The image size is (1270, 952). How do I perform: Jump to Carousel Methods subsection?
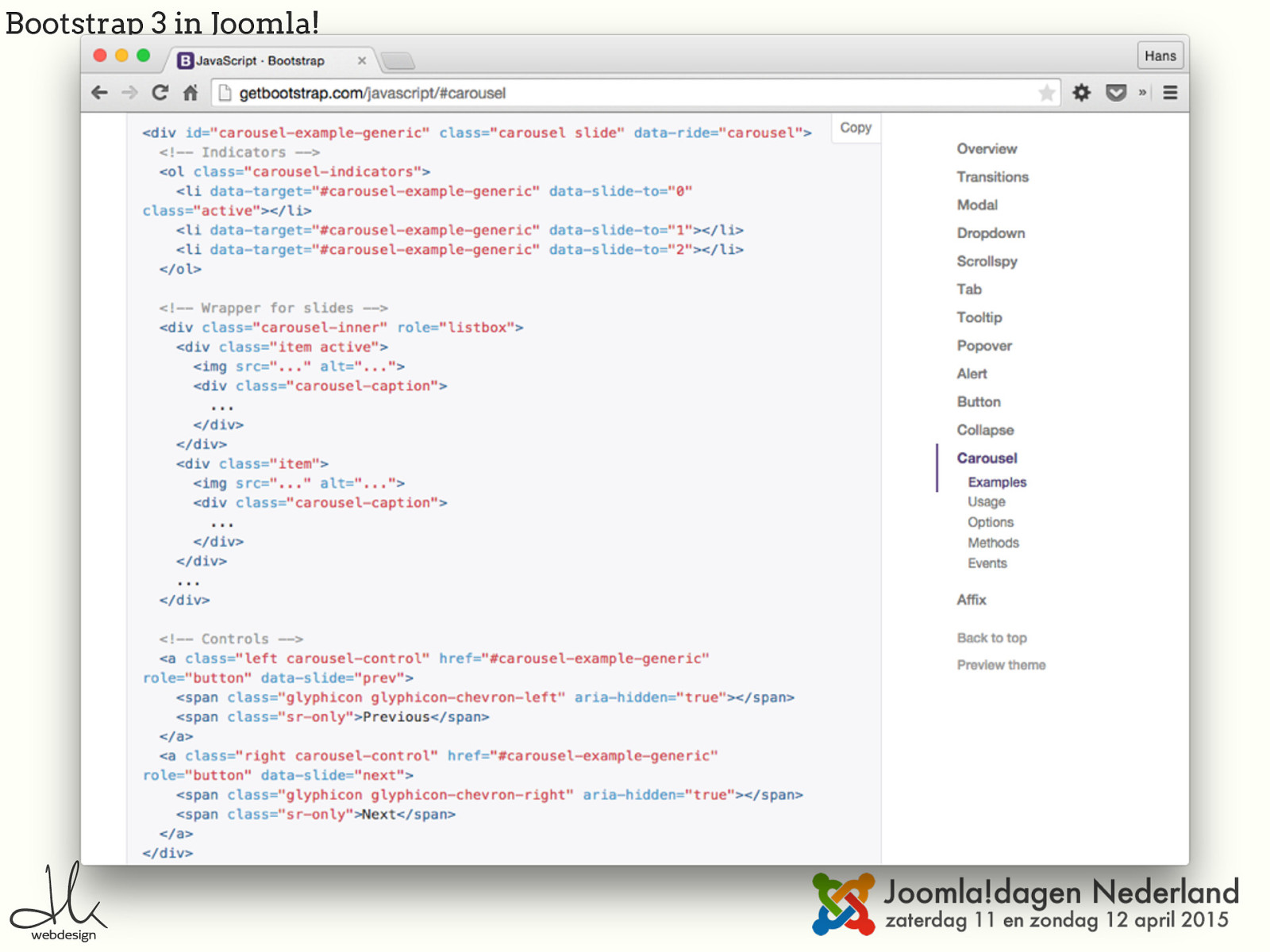[x=993, y=543]
